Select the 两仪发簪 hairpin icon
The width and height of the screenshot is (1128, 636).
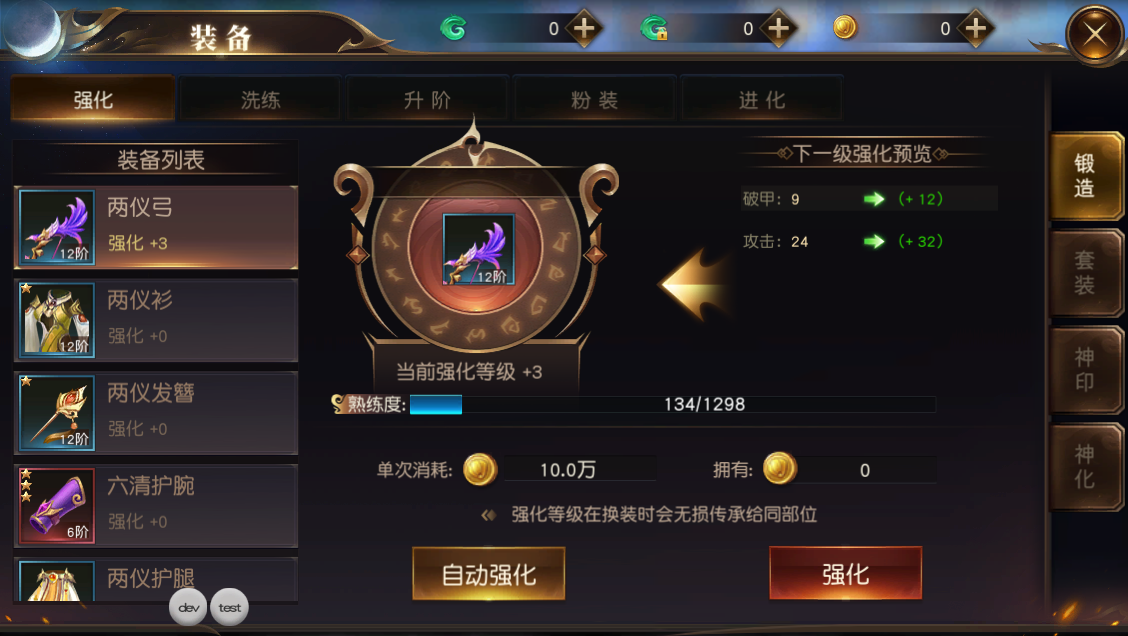tap(57, 413)
